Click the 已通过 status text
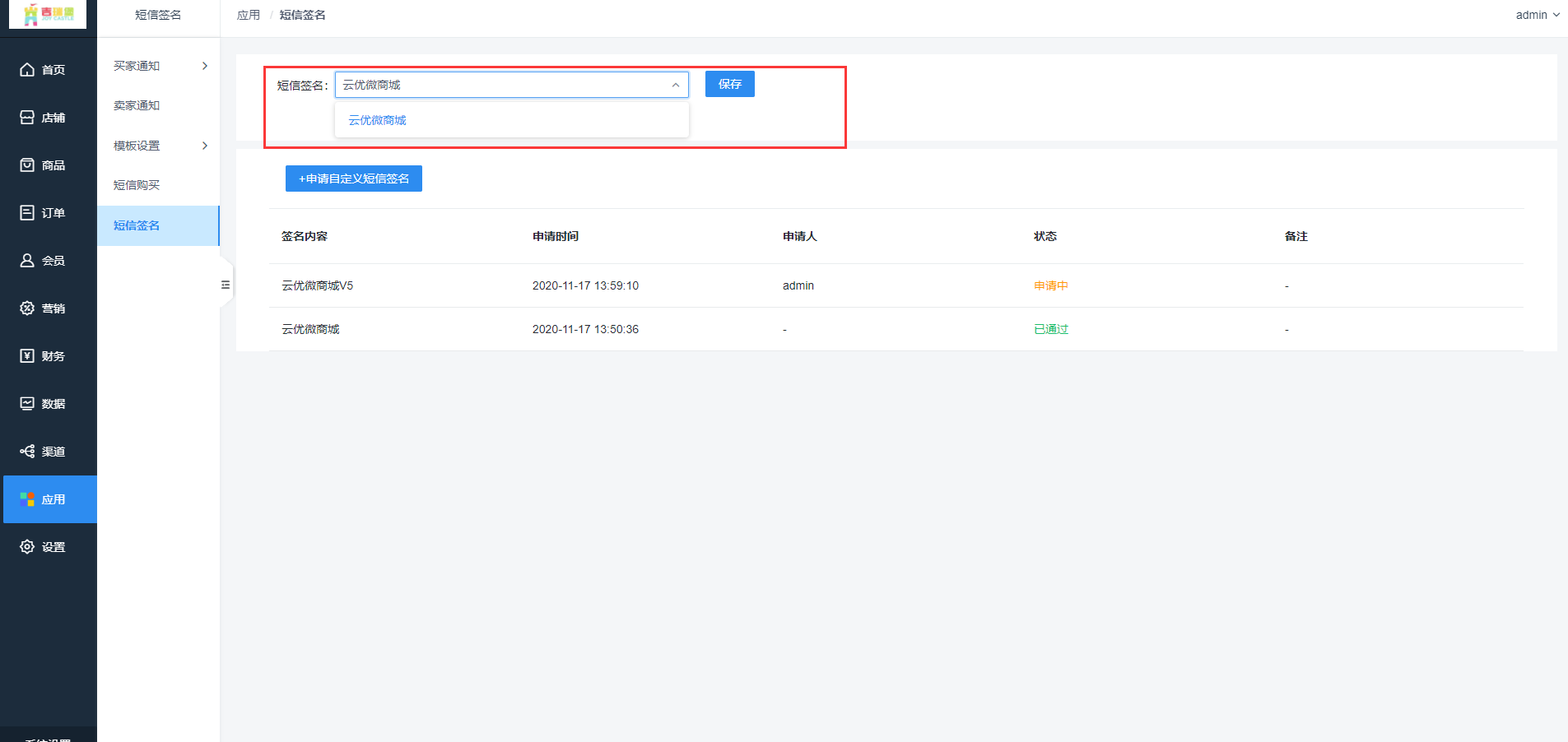This screenshot has height=742, width=1568. (x=1051, y=329)
